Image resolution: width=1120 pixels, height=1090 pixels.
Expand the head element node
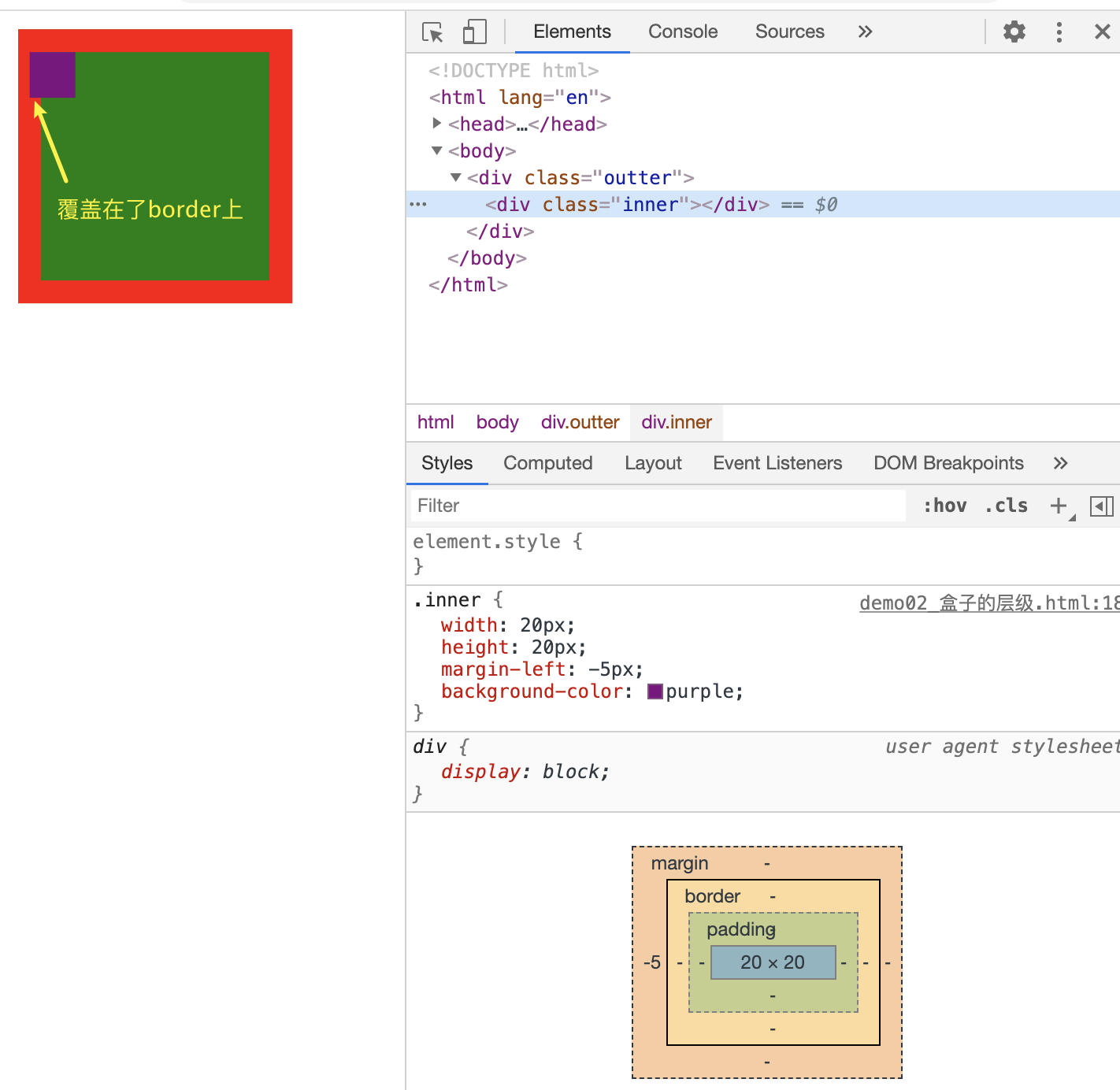(437, 124)
